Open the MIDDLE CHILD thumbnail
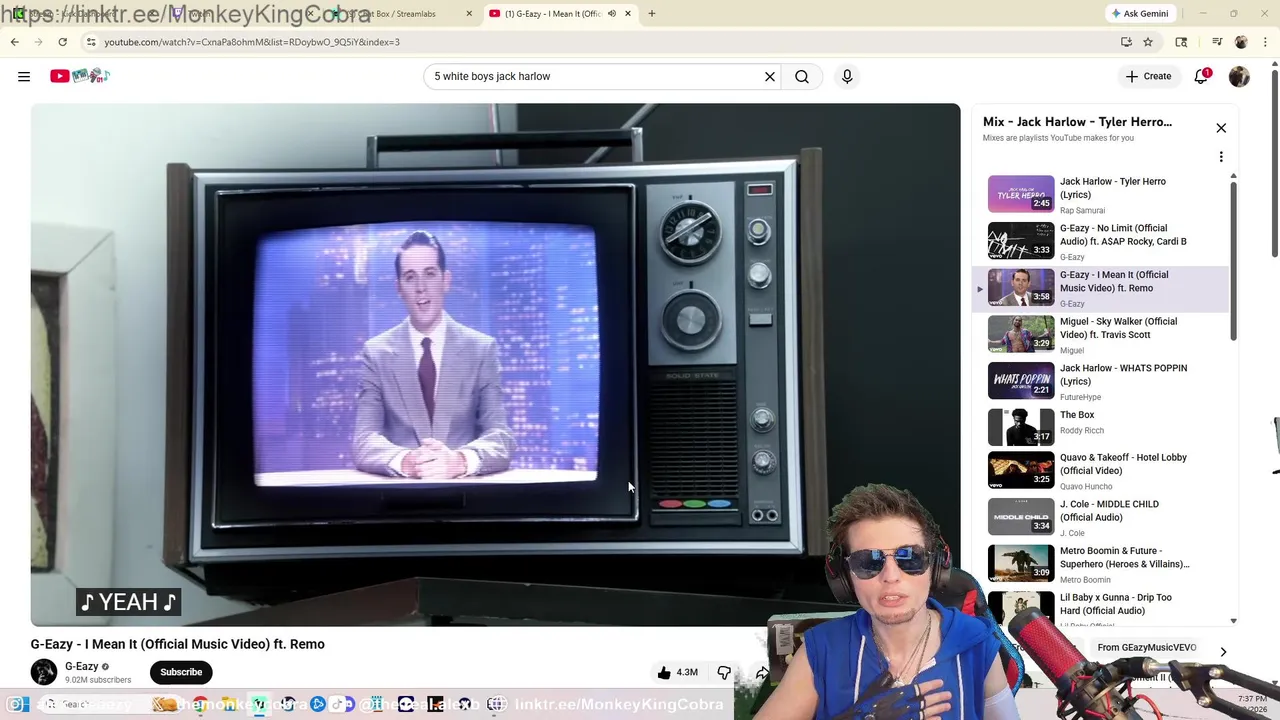The height and width of the screenshot is (720, 1280). click(1021, 517)
